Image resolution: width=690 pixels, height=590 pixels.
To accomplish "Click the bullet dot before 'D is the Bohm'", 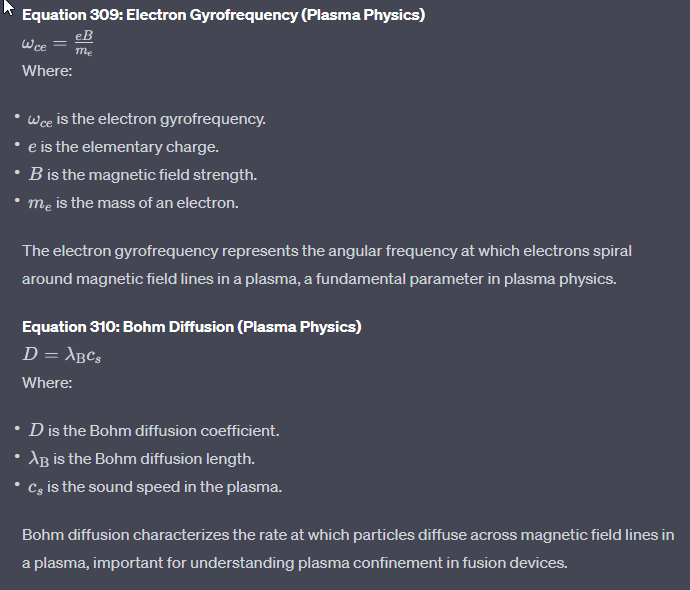I will [16, 430].
